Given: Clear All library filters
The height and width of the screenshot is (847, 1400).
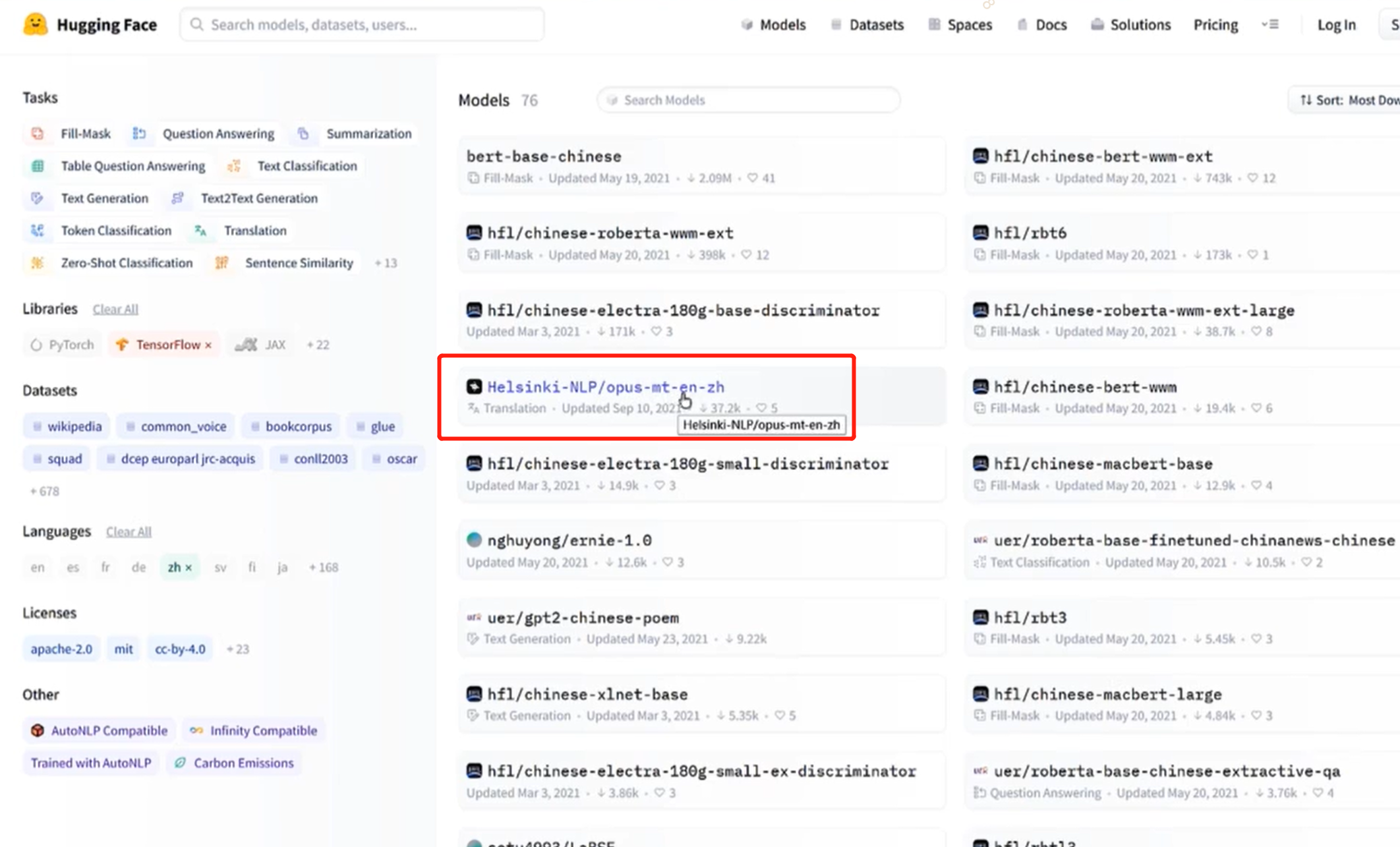Looking at the screenshot, I should (x=115, y=309).
